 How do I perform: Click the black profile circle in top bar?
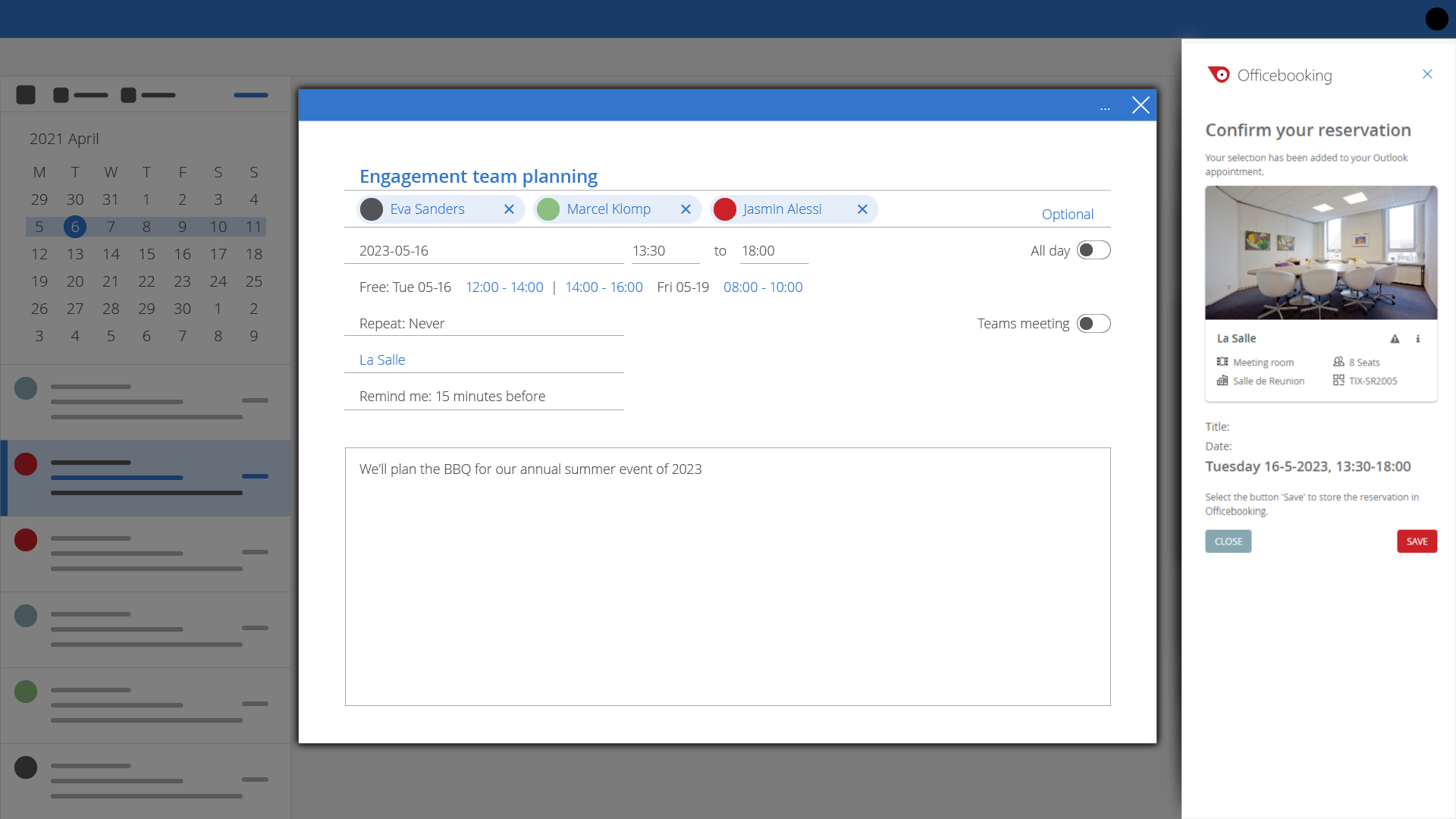[x=1436, y=19]
